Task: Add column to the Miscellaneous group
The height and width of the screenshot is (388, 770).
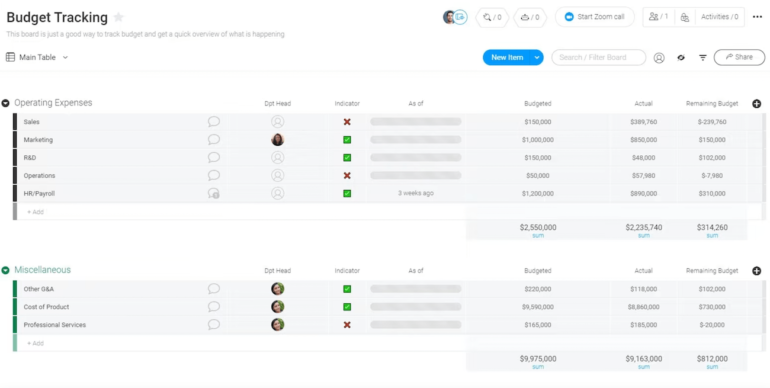Action: coord(757,271)
